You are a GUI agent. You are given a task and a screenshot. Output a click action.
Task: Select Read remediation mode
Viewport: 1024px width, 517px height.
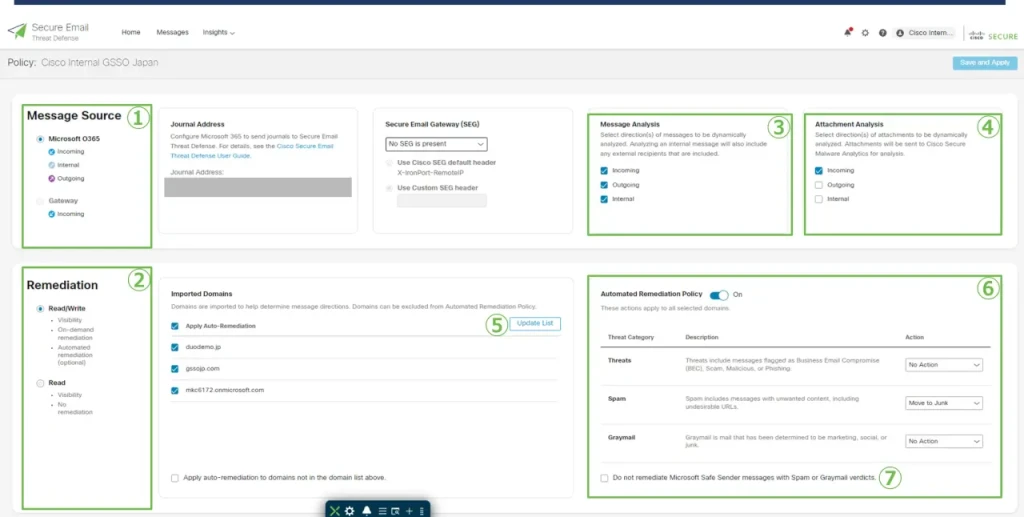click(40, 383)
